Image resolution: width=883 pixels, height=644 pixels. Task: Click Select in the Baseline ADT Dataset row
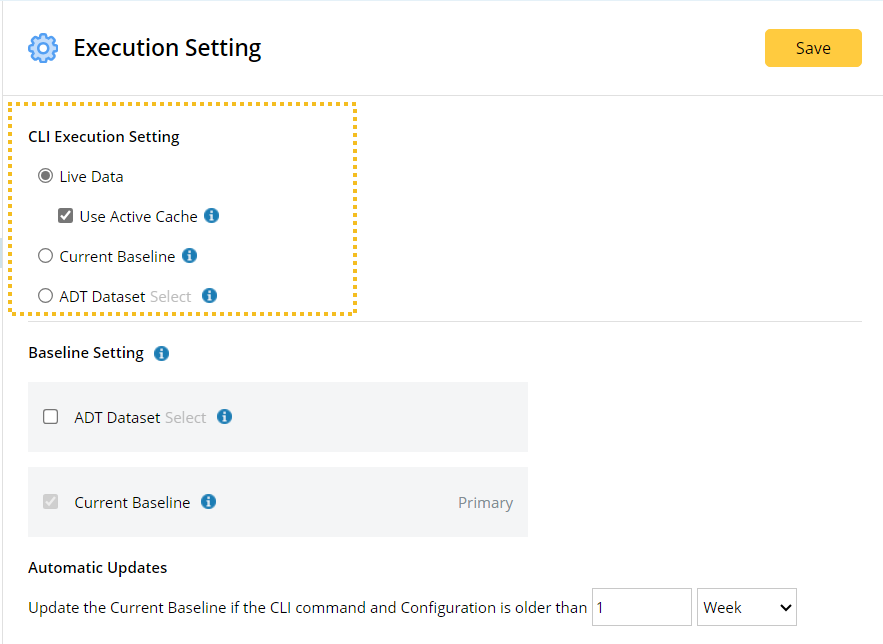[185, 418]
